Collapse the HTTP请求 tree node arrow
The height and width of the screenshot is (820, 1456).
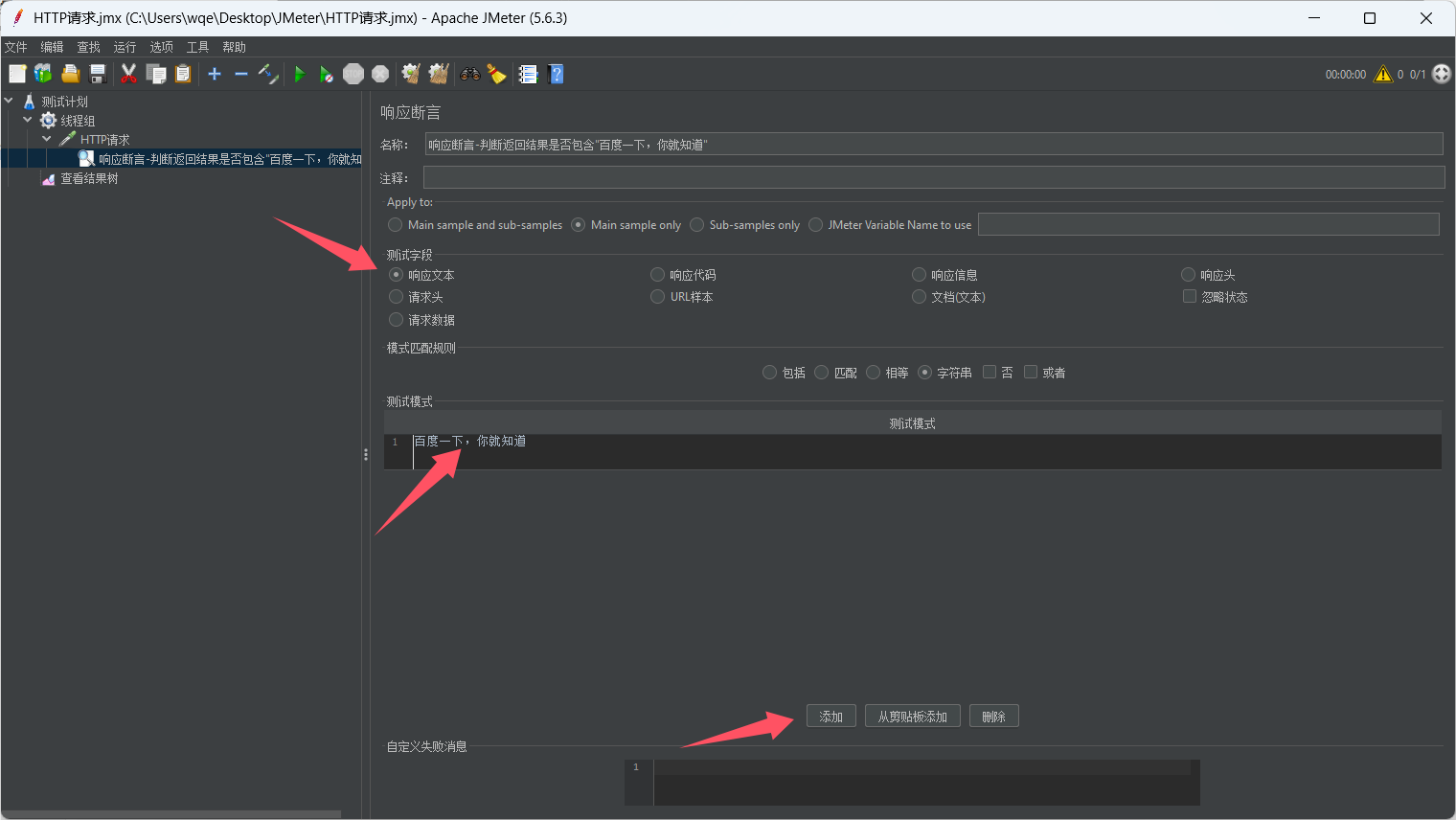tap(47, 139)
